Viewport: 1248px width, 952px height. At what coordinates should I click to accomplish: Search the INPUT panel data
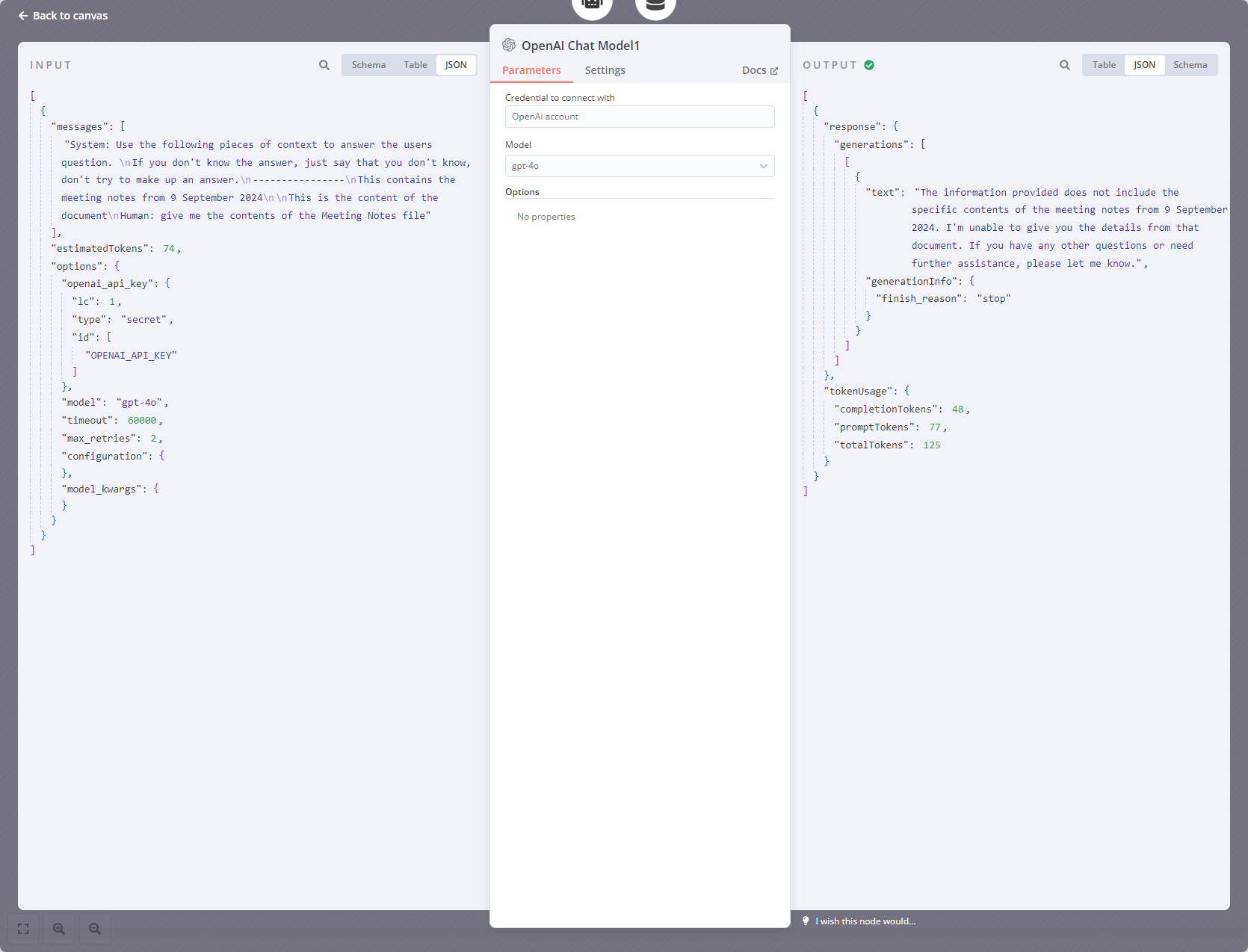tap(324, 65)
